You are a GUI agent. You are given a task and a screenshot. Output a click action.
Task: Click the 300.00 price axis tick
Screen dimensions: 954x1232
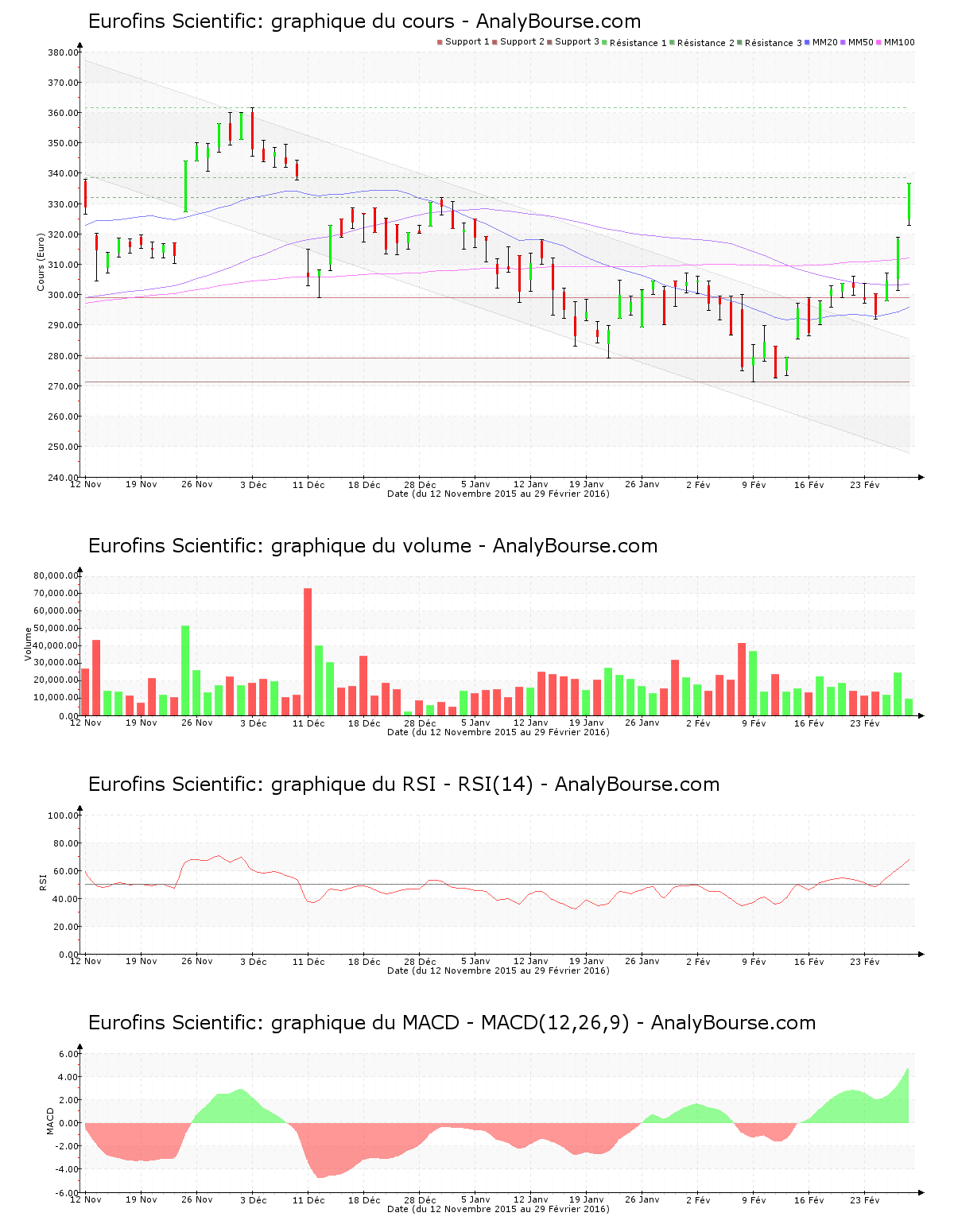pos(64,295)
